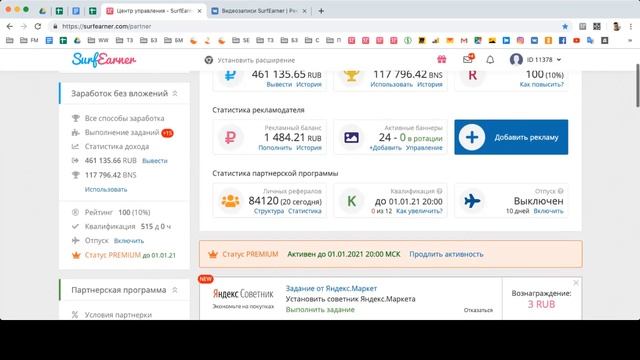Go back to the previous page
The image size is (640, 360).
(x=10, y=26)
